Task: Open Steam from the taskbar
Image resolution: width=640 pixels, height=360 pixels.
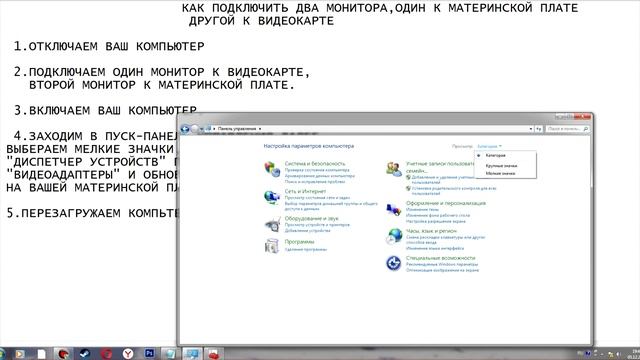Action: (85, 353)
